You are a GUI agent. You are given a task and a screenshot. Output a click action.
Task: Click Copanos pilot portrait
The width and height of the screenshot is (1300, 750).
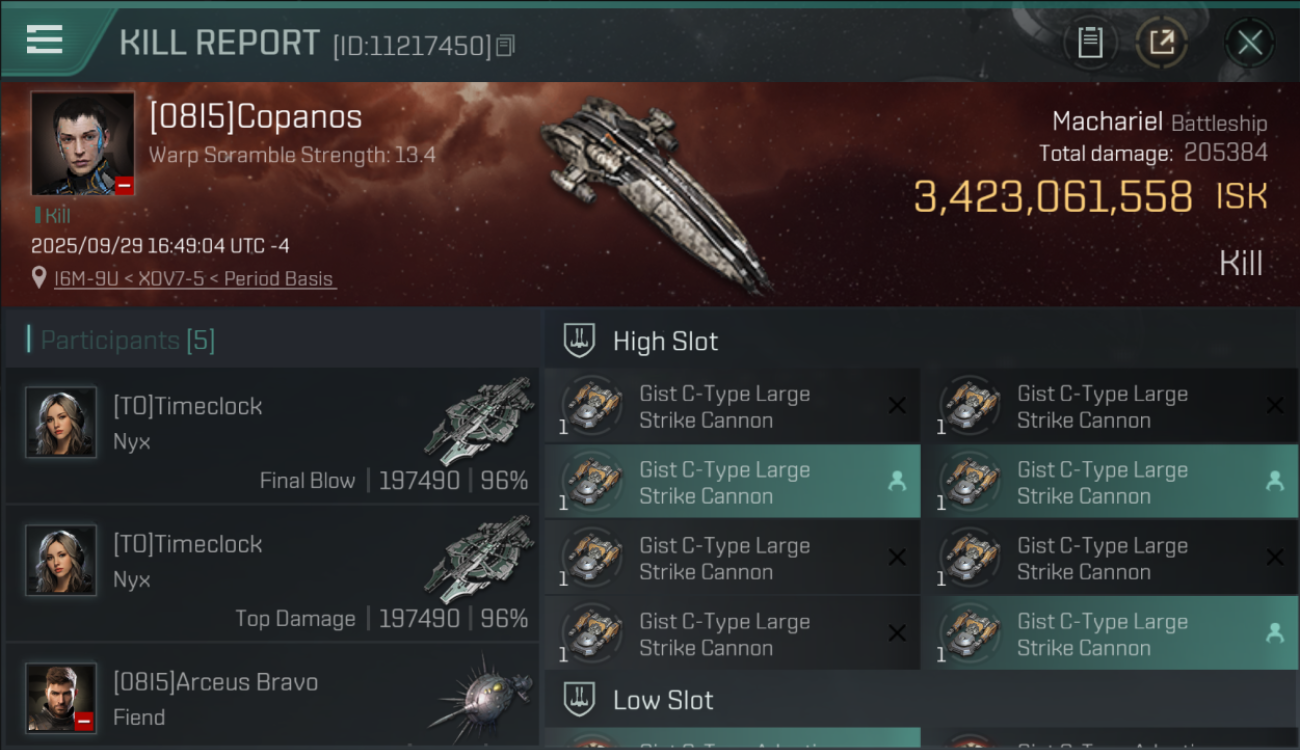(82, 143)
